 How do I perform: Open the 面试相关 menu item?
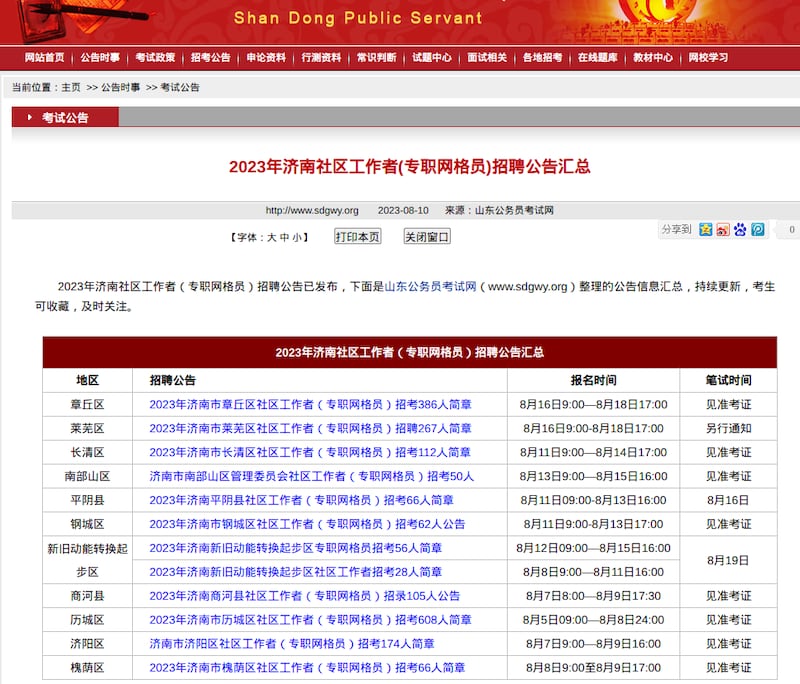(487, 57)
